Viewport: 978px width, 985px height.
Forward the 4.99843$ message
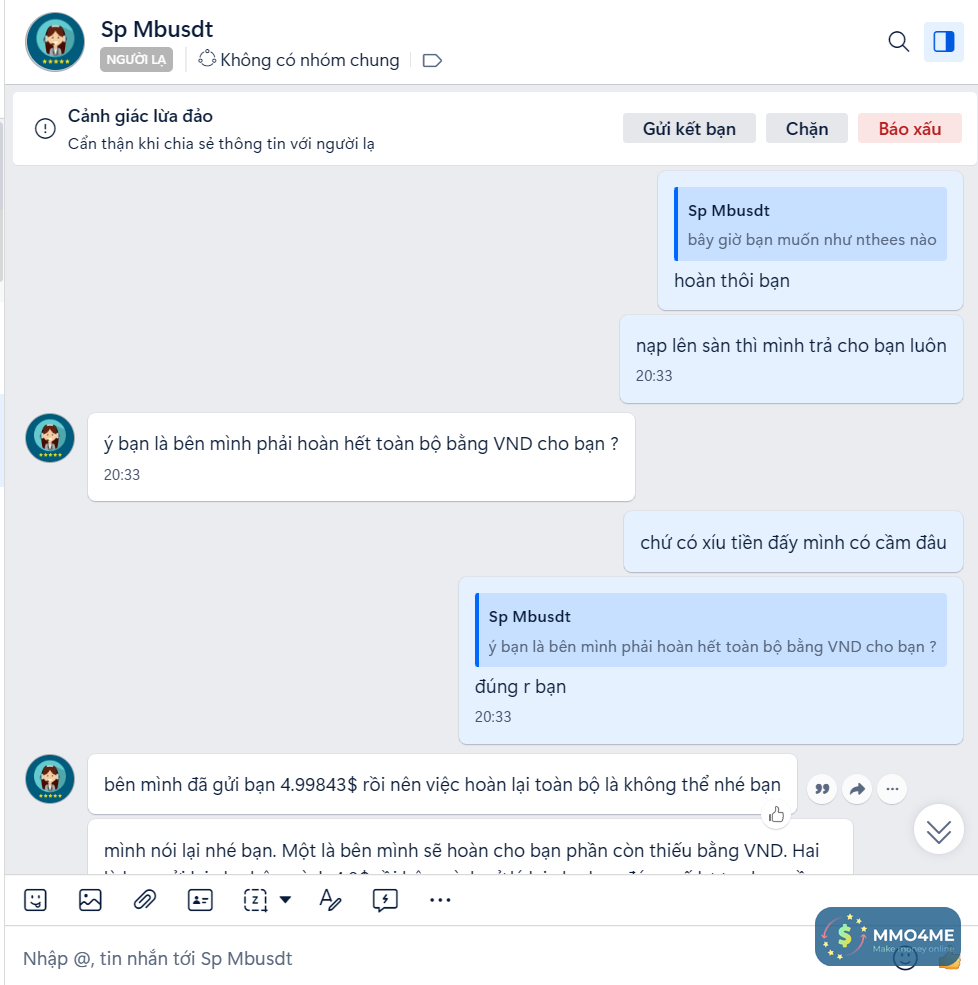click(x=857, y=788)
